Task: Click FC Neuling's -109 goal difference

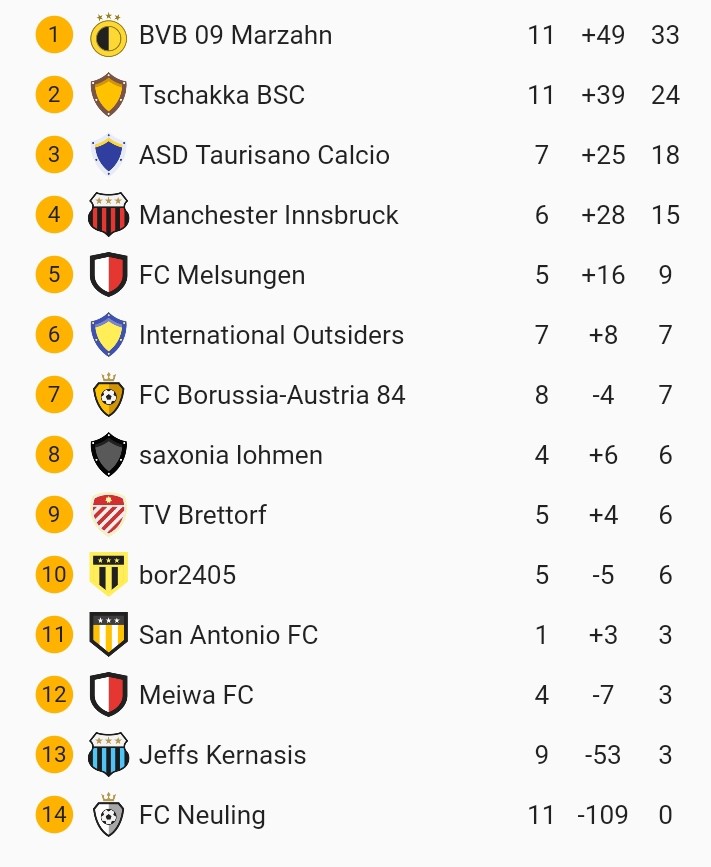Action: click(603, 815)
